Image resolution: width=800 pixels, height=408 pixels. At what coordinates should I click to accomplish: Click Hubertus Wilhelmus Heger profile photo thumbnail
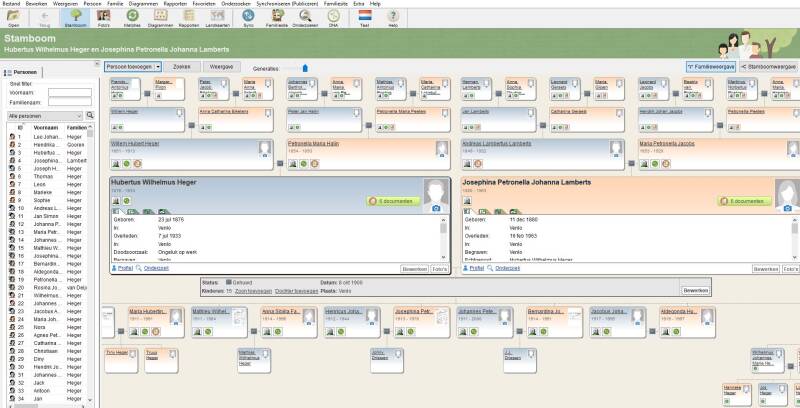tap(436, 195)
